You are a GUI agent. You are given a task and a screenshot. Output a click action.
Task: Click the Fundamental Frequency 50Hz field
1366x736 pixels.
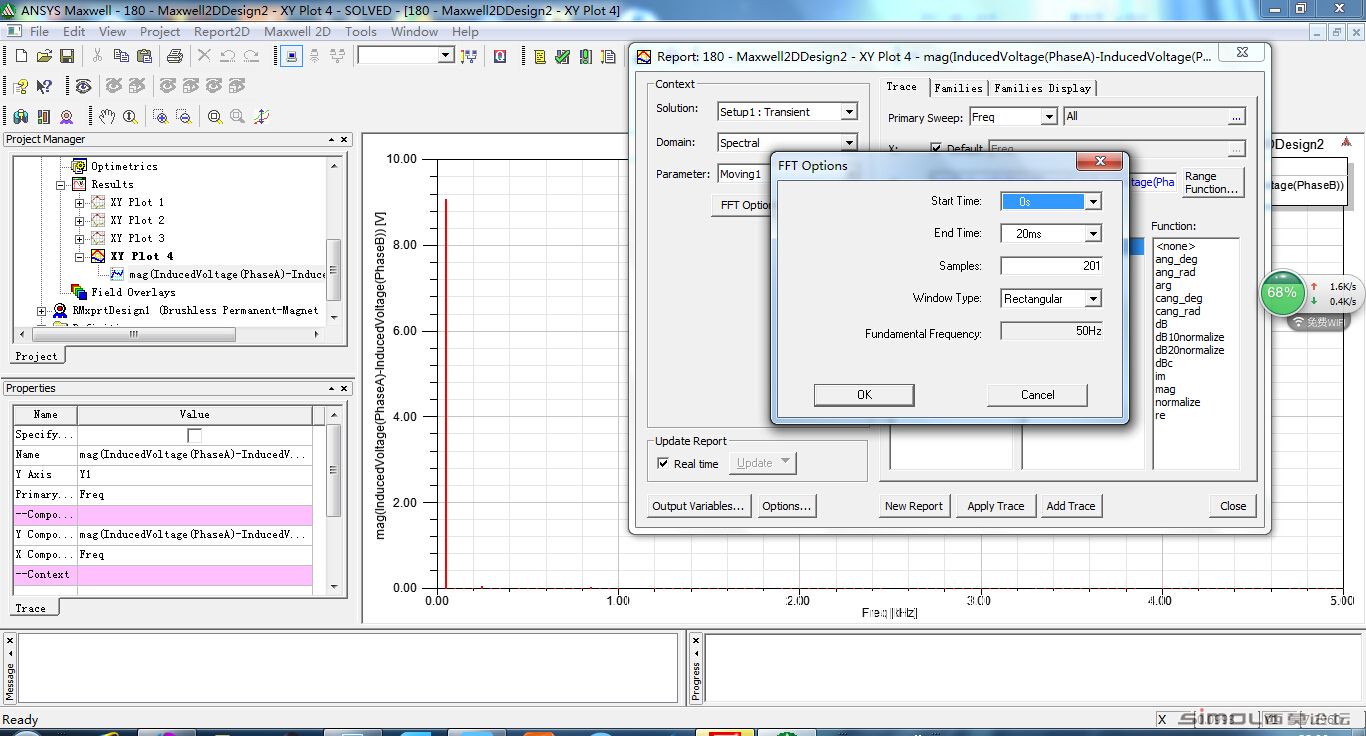(1051, 331)
